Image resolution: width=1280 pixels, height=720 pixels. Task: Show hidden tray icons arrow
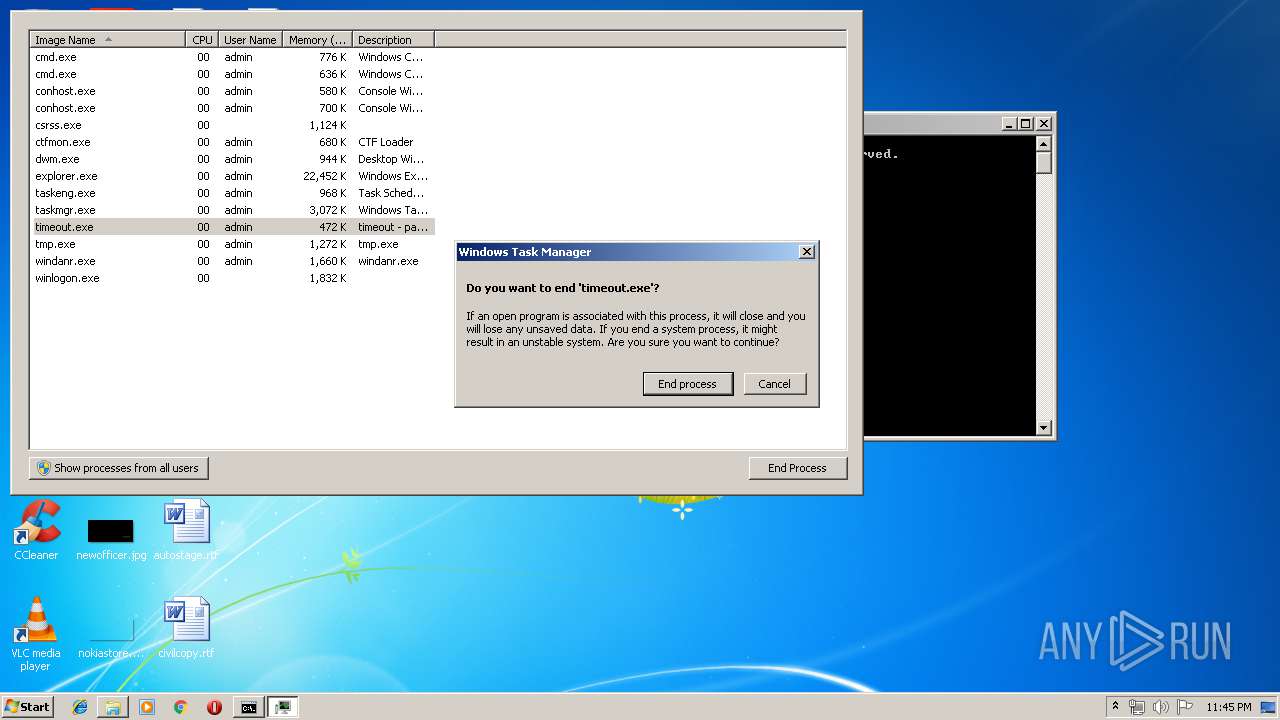pos(1115,707)
